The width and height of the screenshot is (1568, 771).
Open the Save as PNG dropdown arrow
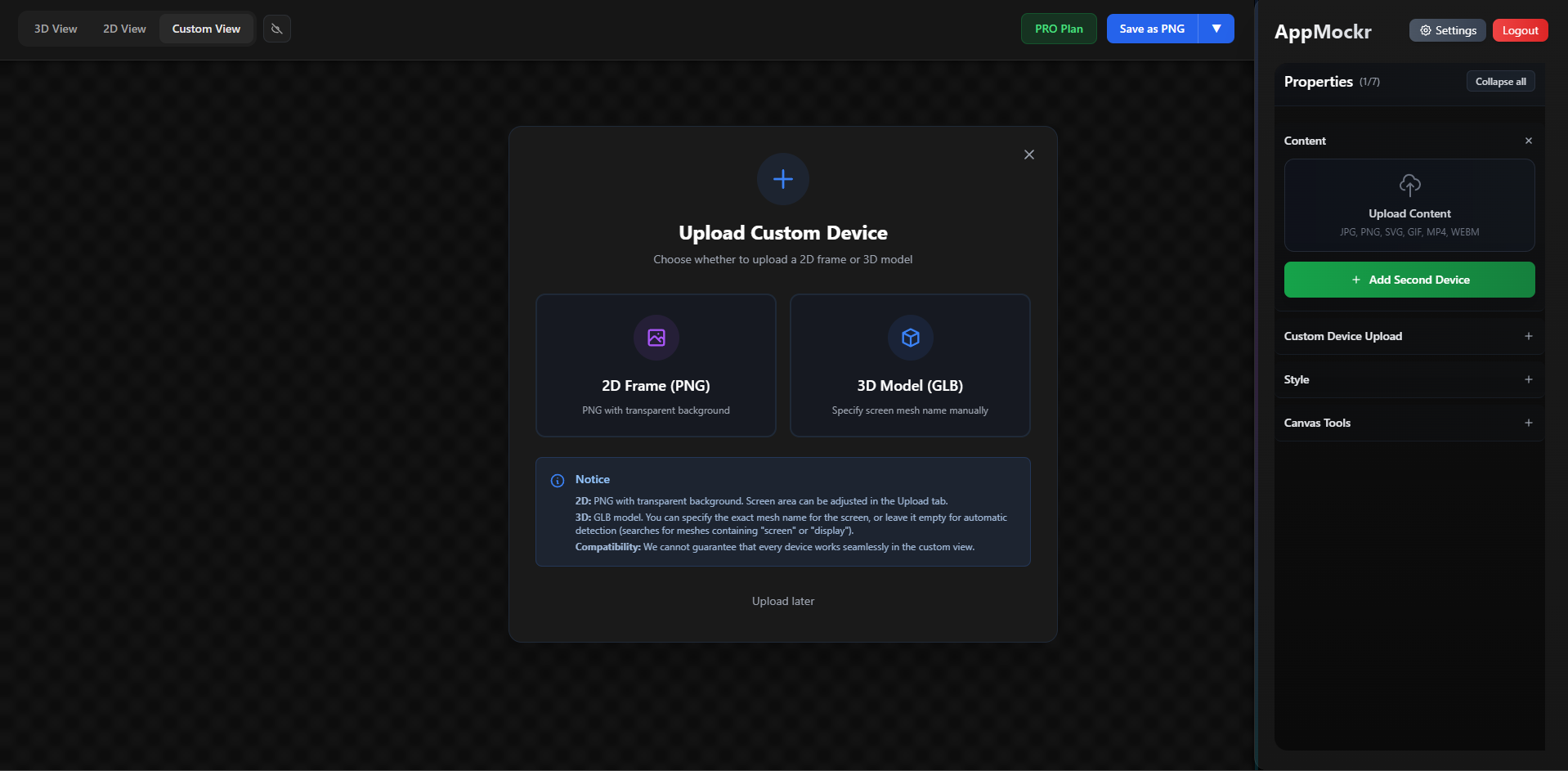click(1216, 28)
